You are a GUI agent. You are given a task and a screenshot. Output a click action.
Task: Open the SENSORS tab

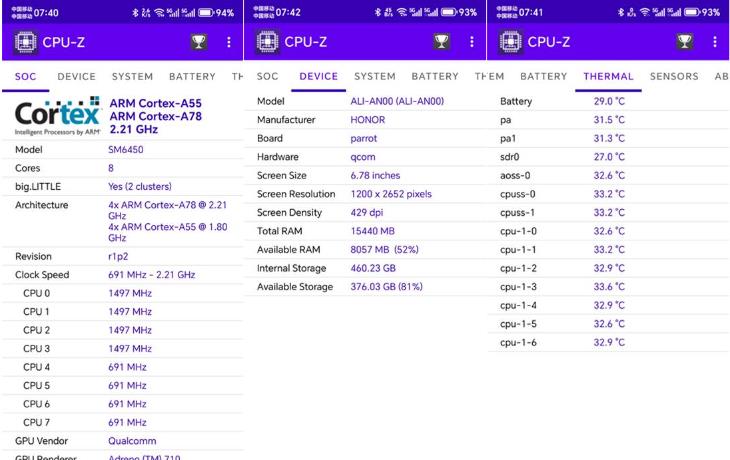tap(674, 76)
